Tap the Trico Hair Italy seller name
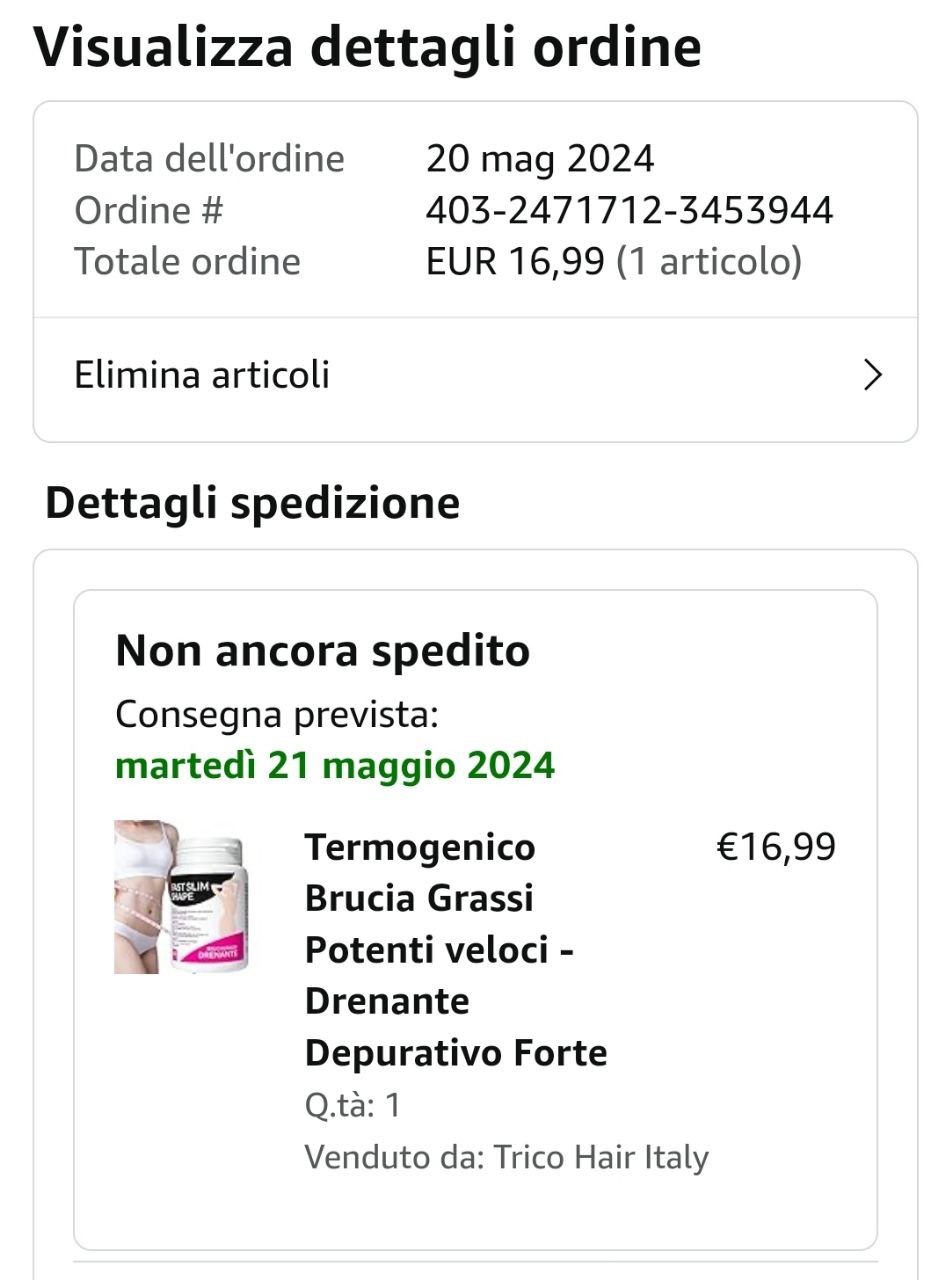The width and height of the screenshot is (949, 1280). [x=601, y=1157]
